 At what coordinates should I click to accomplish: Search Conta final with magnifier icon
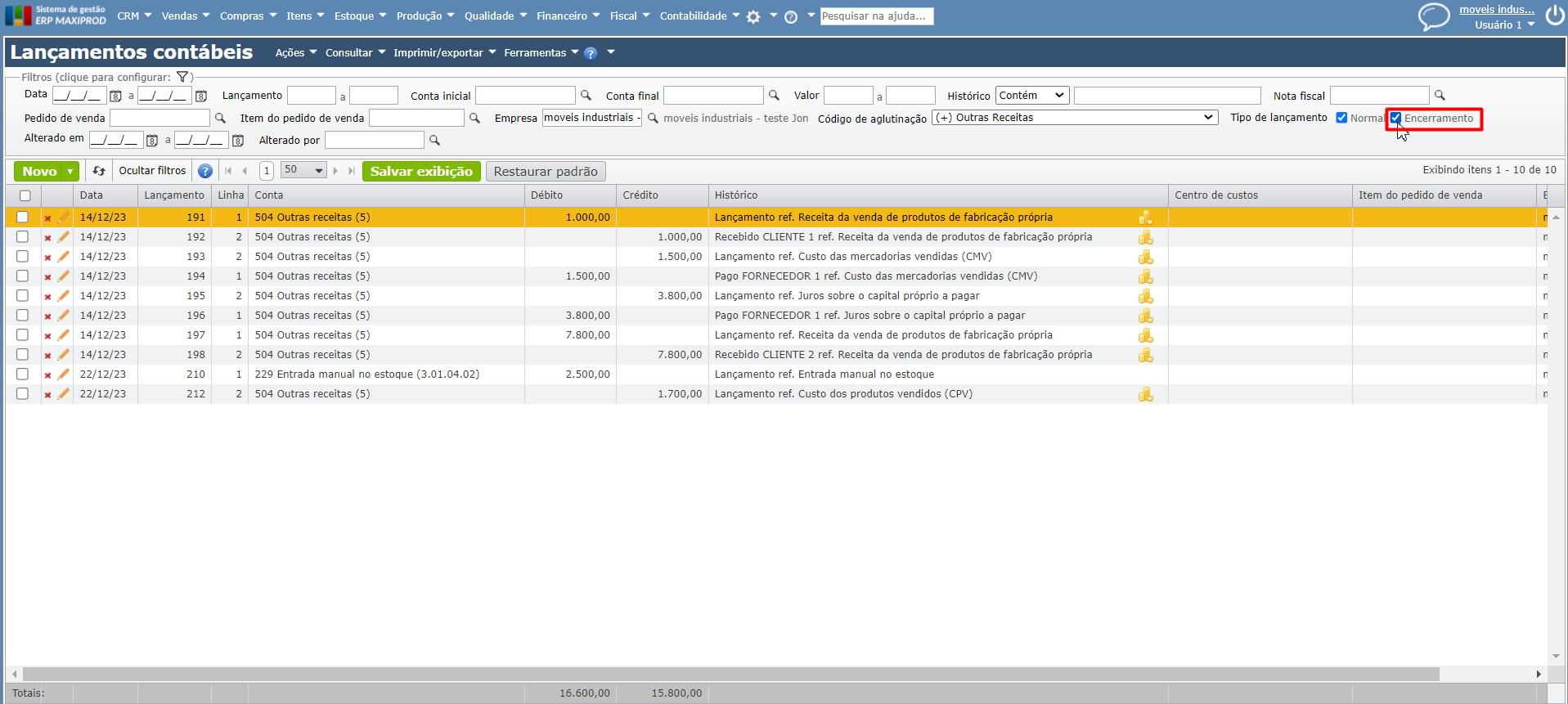[x=774, y=96]
